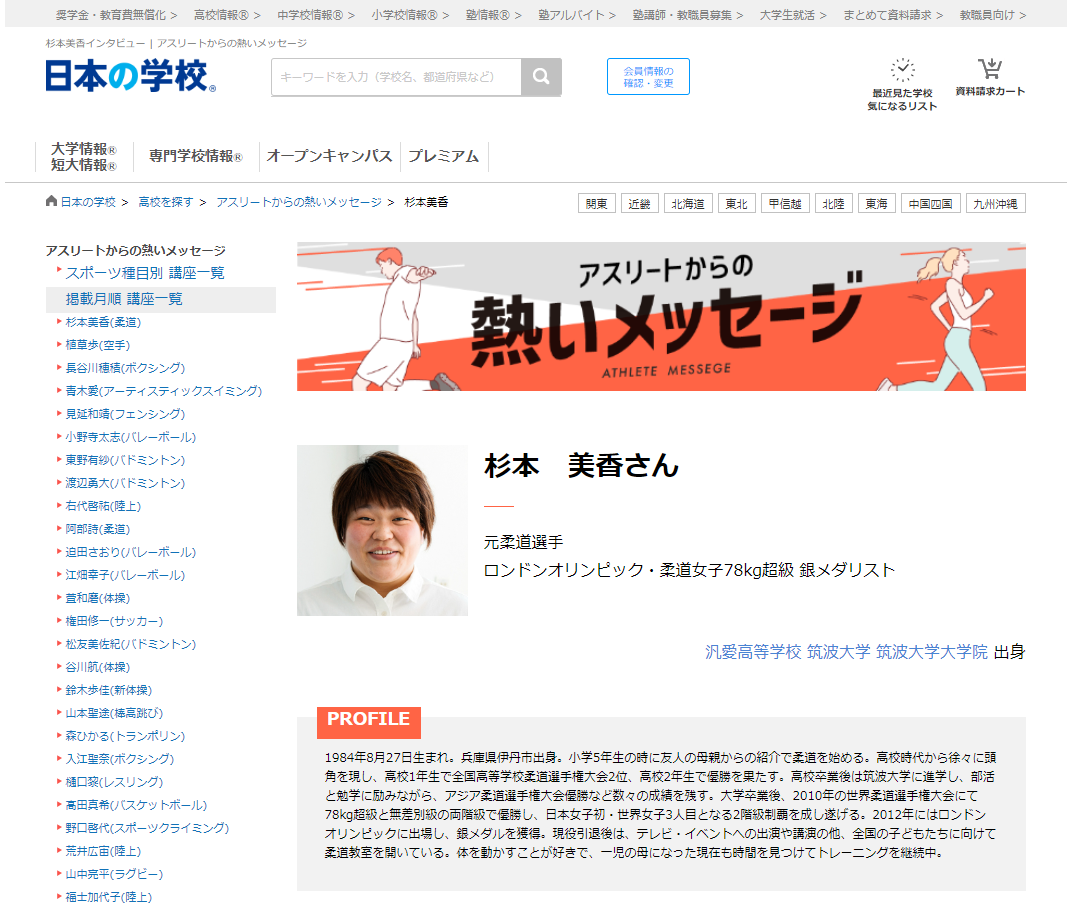Click the magnifying glass search button
1076x908 pixels.
(x=541, y=77)
